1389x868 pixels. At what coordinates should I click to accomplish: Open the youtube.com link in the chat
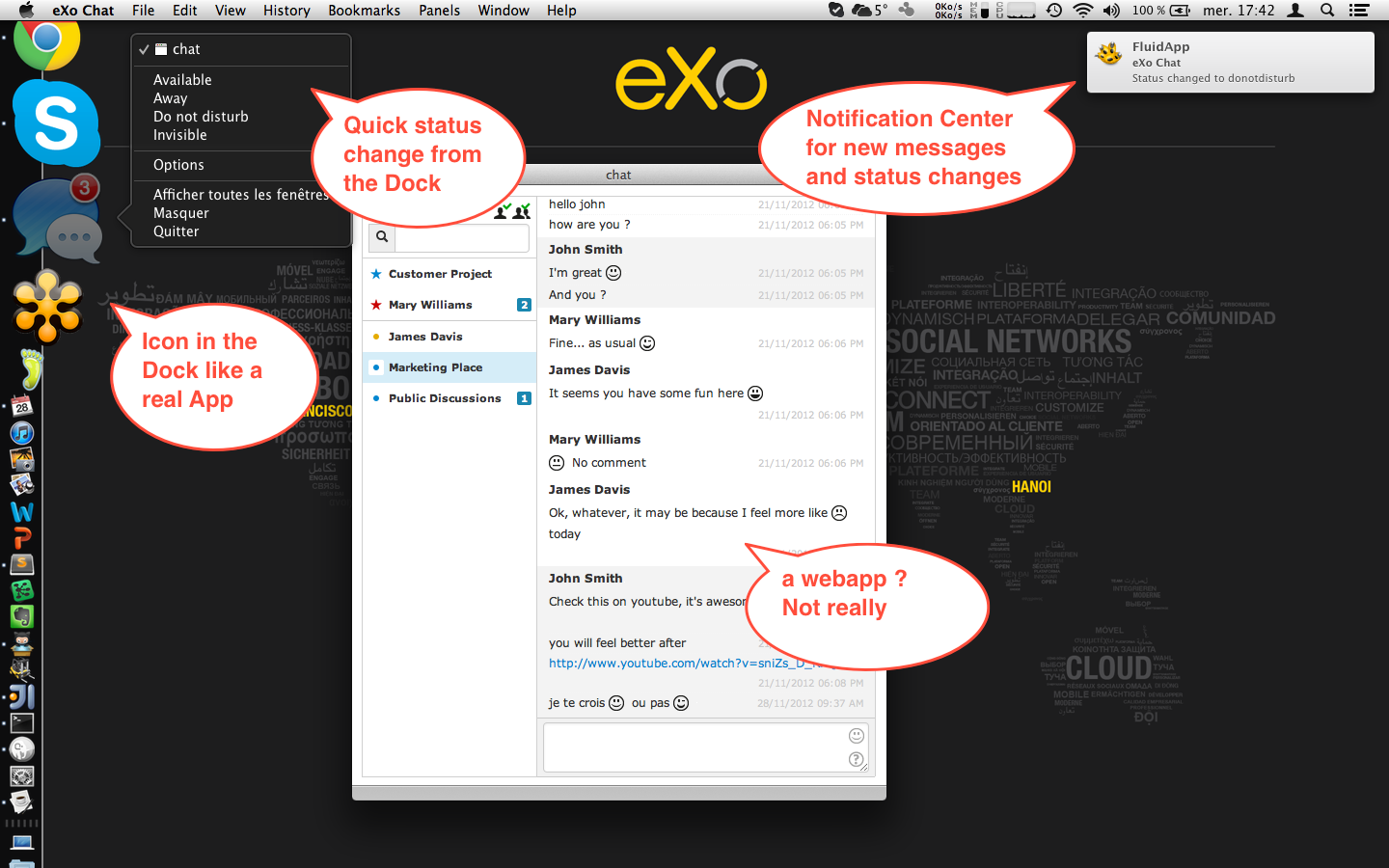691,664
